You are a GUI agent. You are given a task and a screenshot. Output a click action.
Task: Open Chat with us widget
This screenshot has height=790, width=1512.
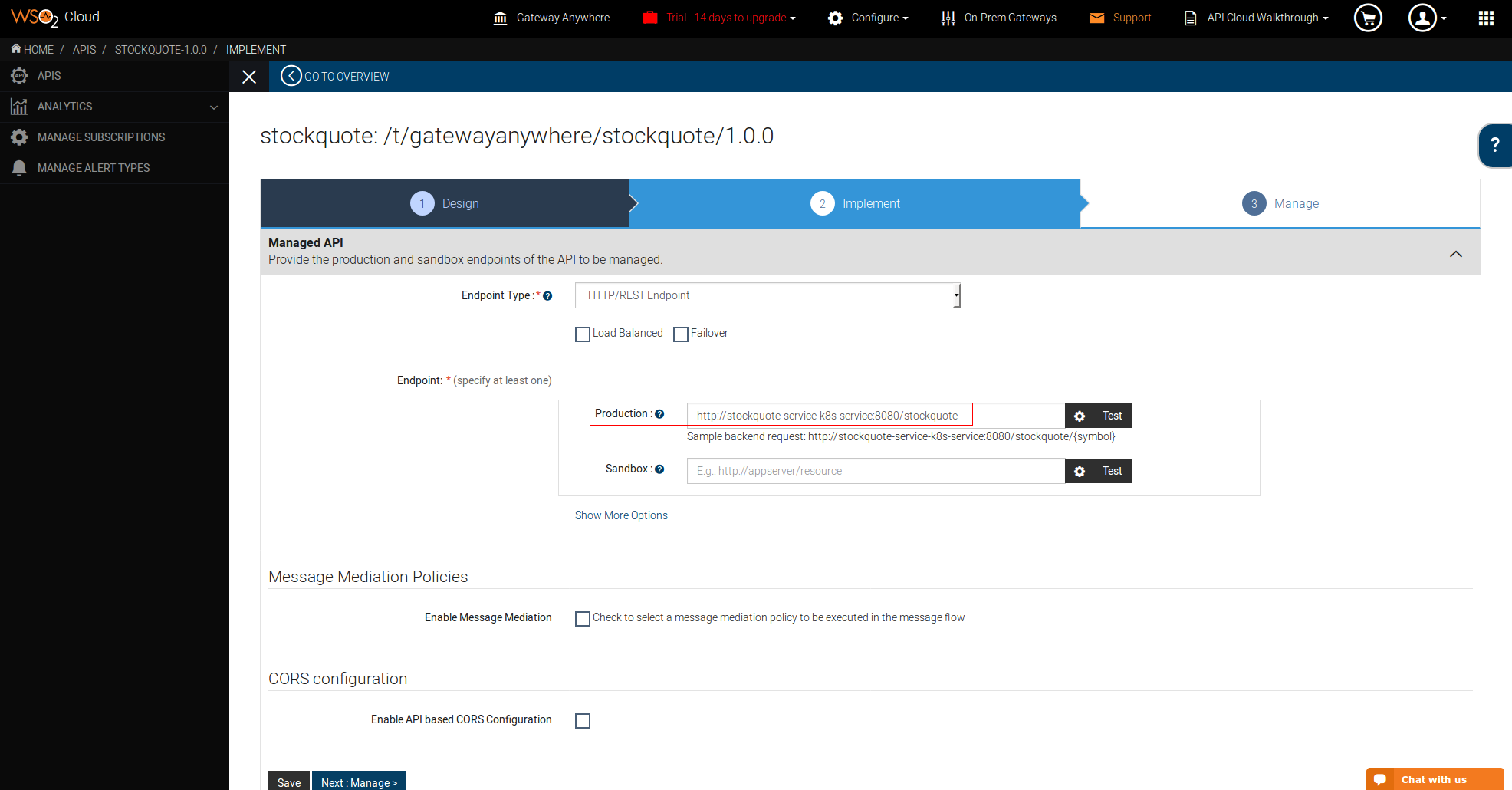1435,779
